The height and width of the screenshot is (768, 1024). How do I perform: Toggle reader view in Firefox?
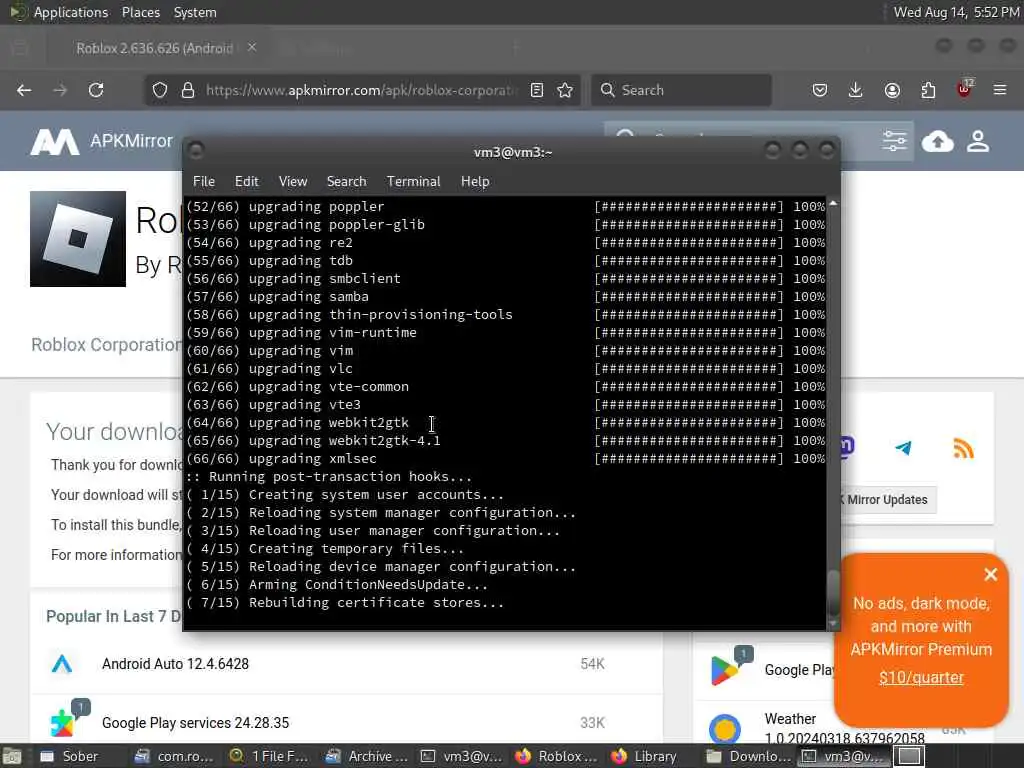point(537,90)
